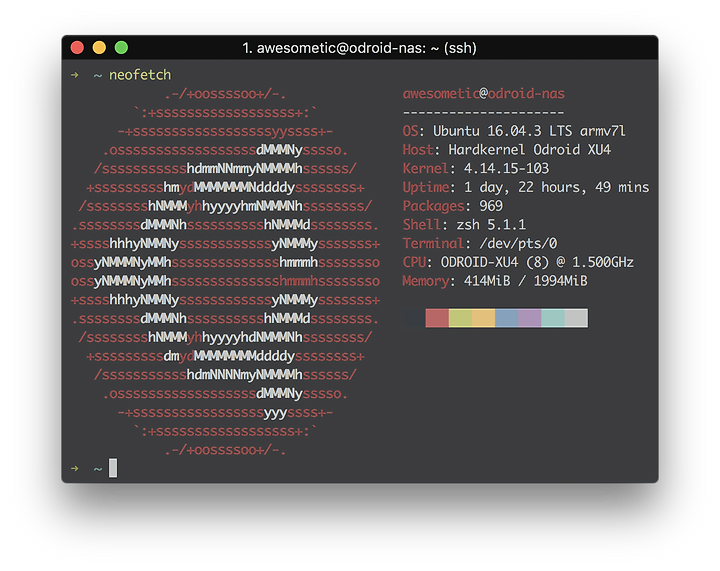
Task: Click the prompt arrow before 'neofetch'
Action: (x=75, y=75)
